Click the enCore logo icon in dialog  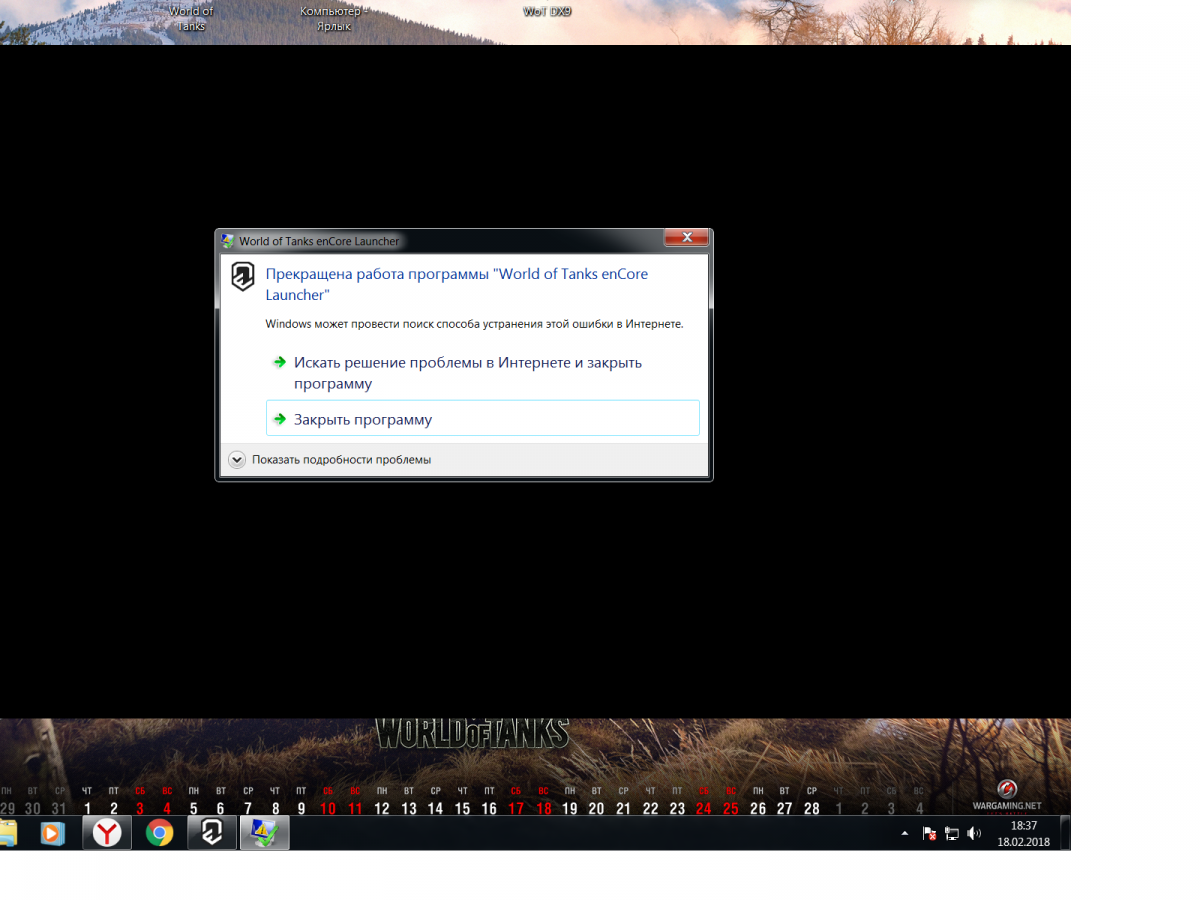tap(243, 277)
